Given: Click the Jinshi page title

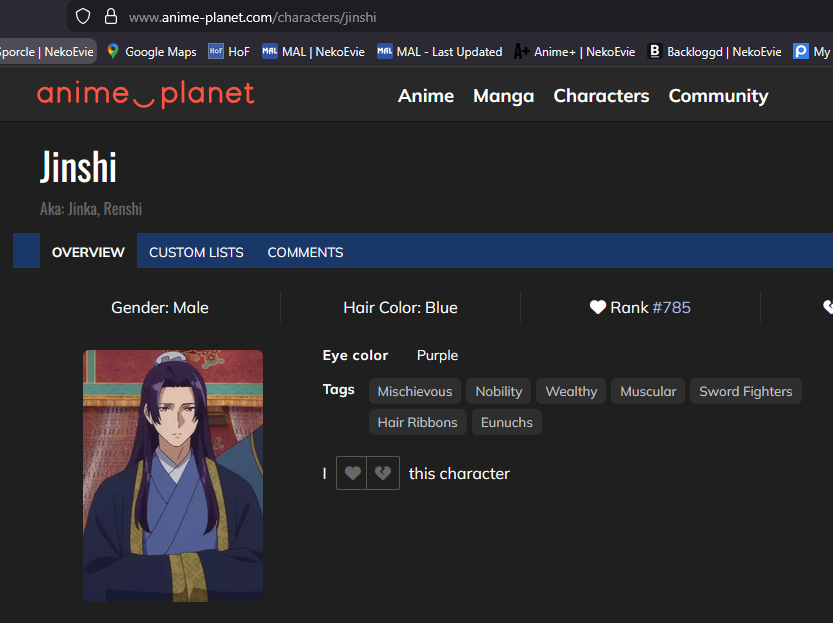Looking at the screenshot, I should [79, 167].
